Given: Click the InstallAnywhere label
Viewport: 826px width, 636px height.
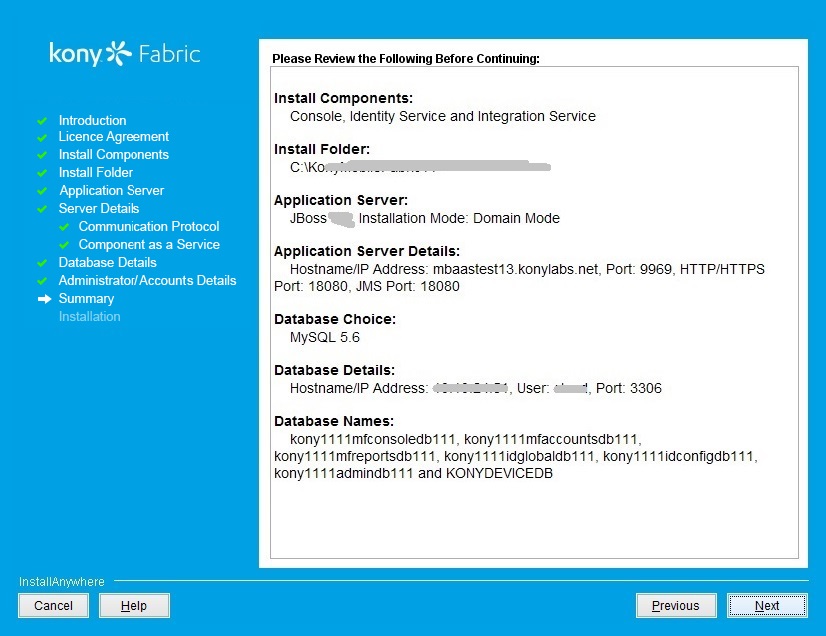Looking at the screenshot, I should click(x=62, y=582).
